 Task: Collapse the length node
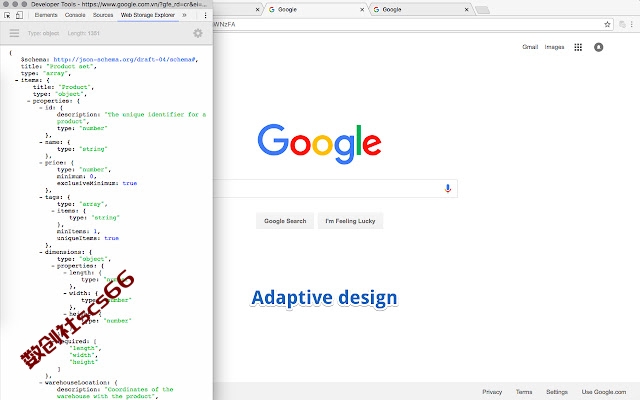[x=65, y=273]
